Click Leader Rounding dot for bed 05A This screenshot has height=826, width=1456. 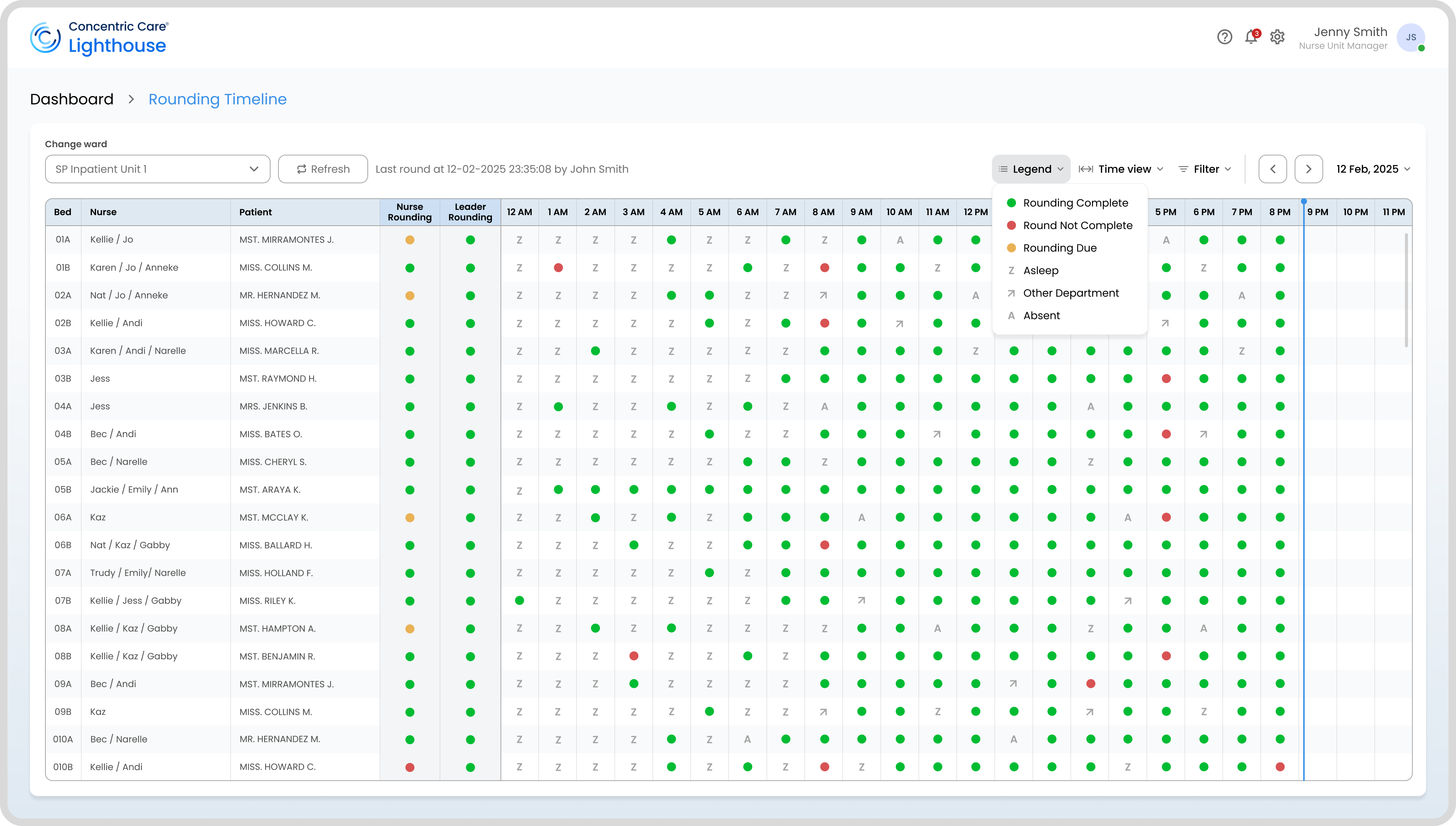(x=470, y=462)
